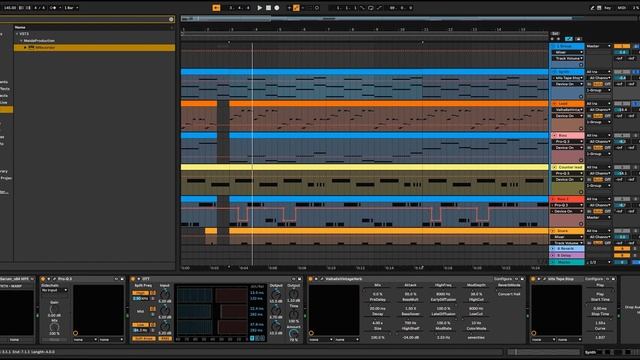Viewport: 640px width, 360px height.
Task: Open Sidechain No Input dropdown in Pro-Q 3
Action: [54, 290]
